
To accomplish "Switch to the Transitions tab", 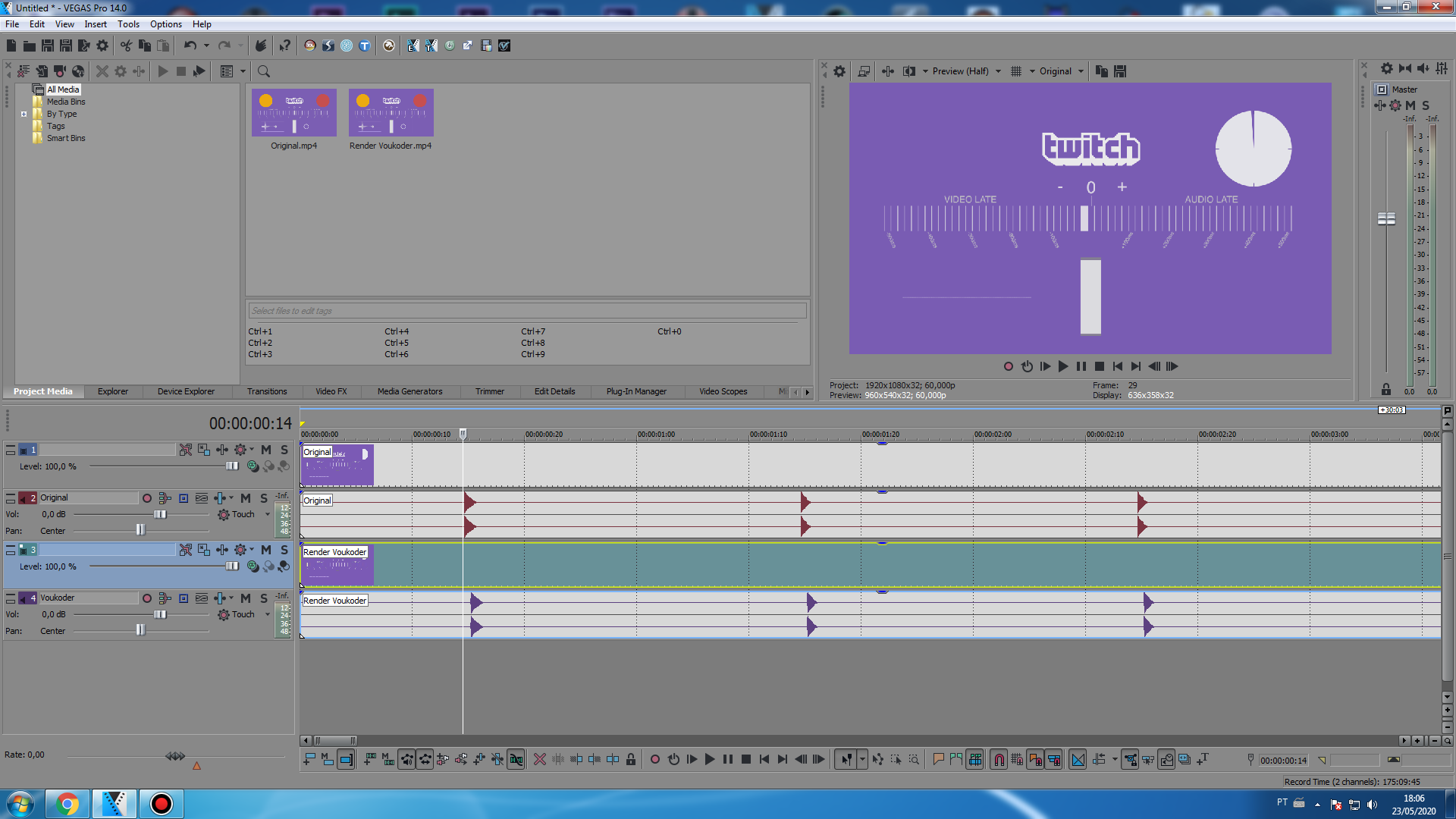I will pyautogui.click(x=267, y=391).
